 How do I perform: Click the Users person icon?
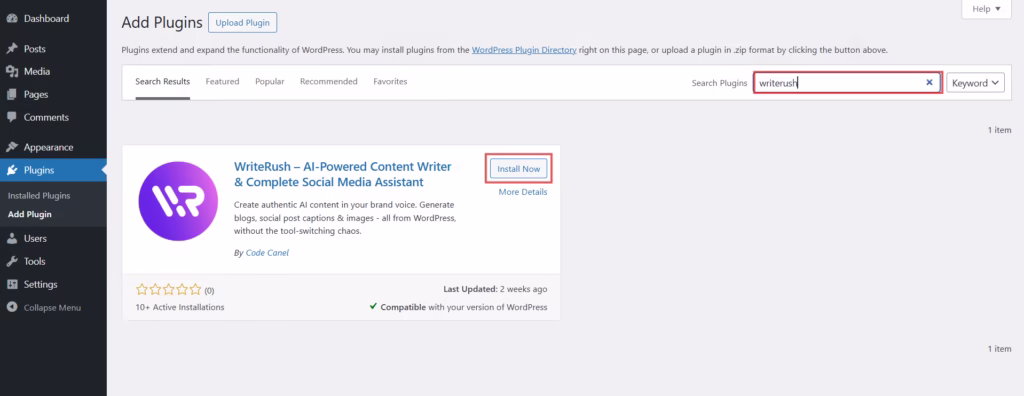12,239
